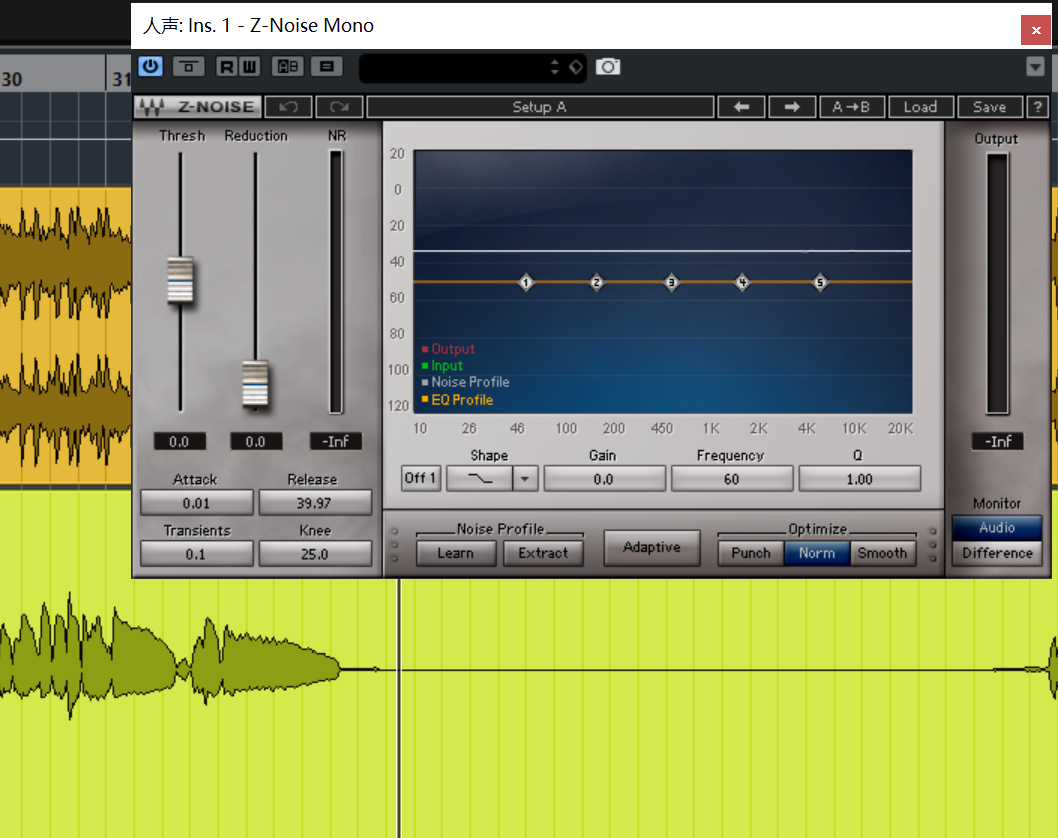Screen dimensions: 1058x838
Task: Click the Knee value field 25.0
Action: 314,554
